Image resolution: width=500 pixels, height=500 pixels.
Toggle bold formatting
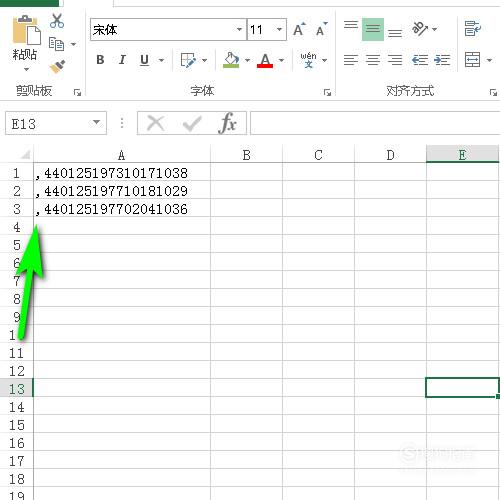click(100, 60)
